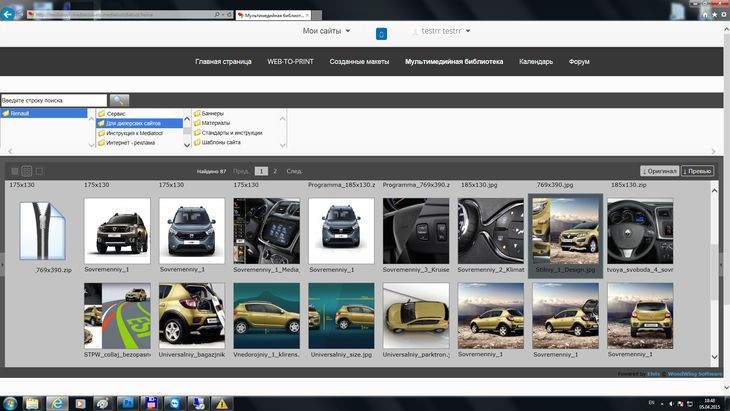Click the blue site selector icon
The height and width of the screenshot is (411, 730).
tap(381, 33)
